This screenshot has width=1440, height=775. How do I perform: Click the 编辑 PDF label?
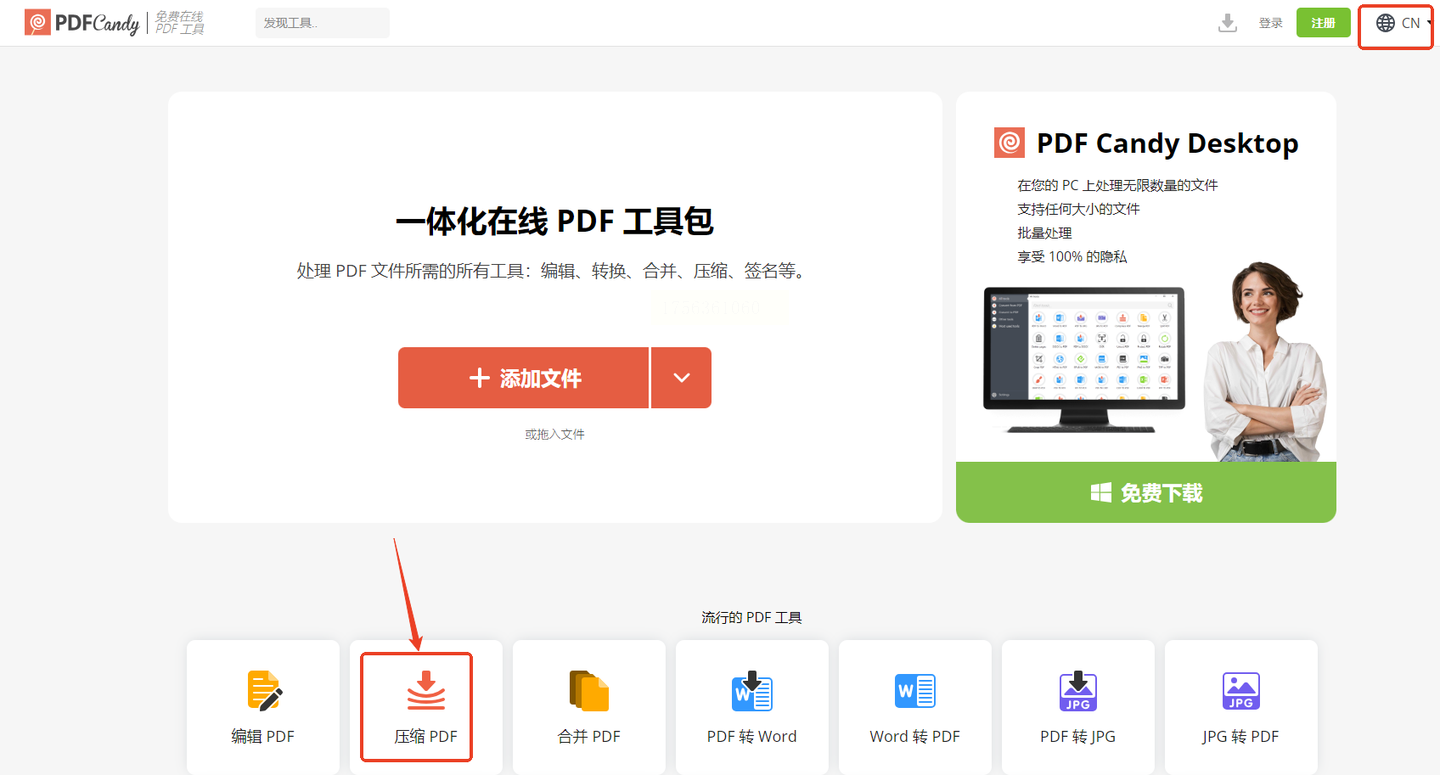coord(263,737)
